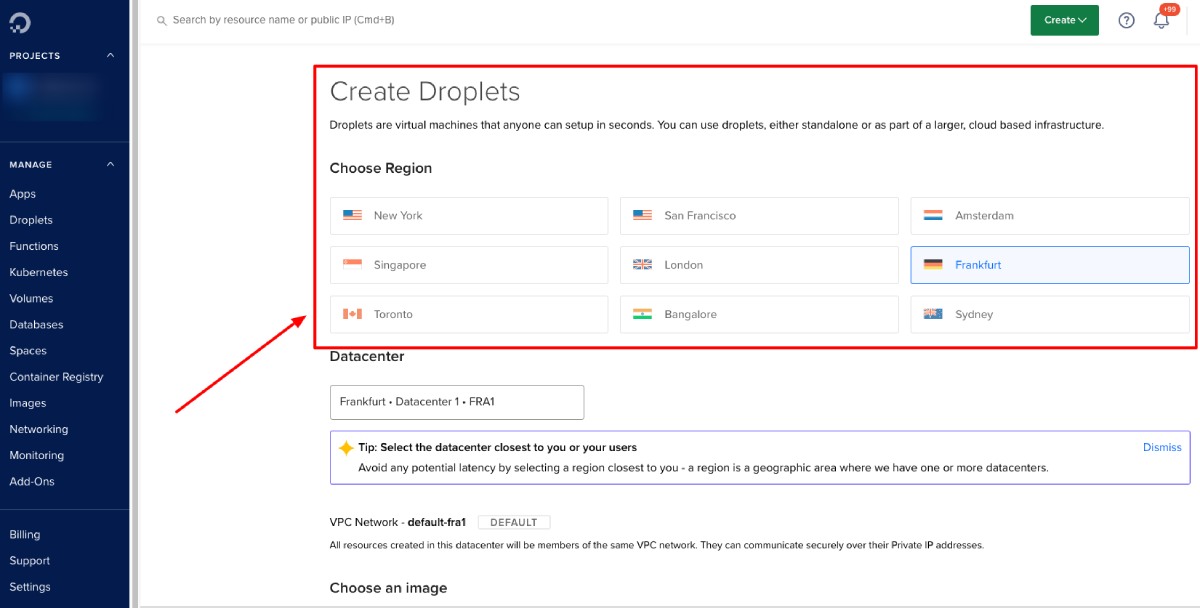Dismiss the datacenter tip banner
Viewport: 1200px width, 608px height.
coord(1161,447)
